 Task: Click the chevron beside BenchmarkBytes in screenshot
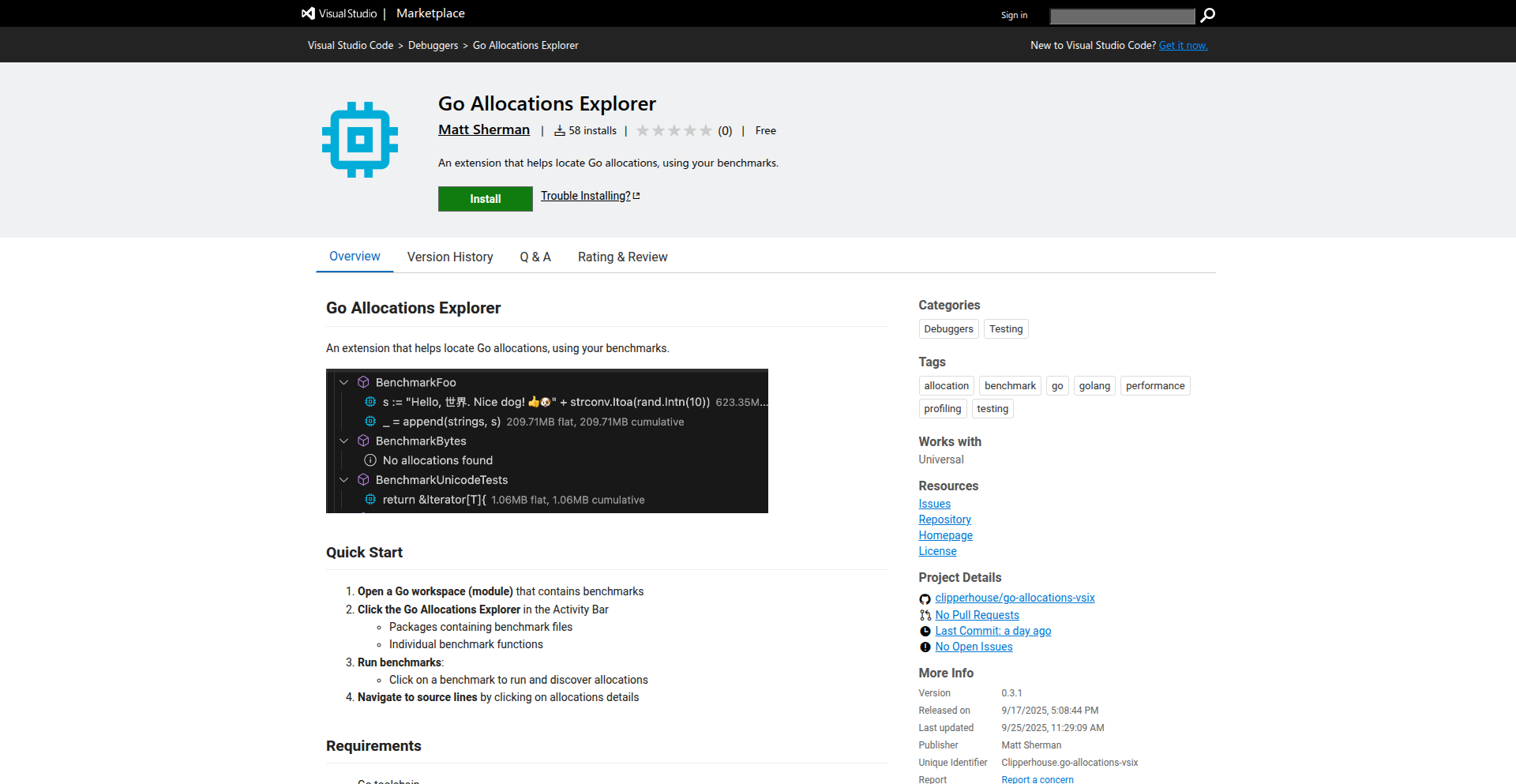coord(343,441)
